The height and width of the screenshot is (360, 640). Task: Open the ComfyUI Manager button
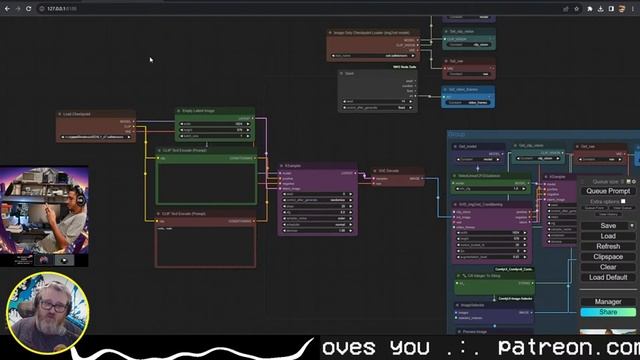click(x=608, y=302)
